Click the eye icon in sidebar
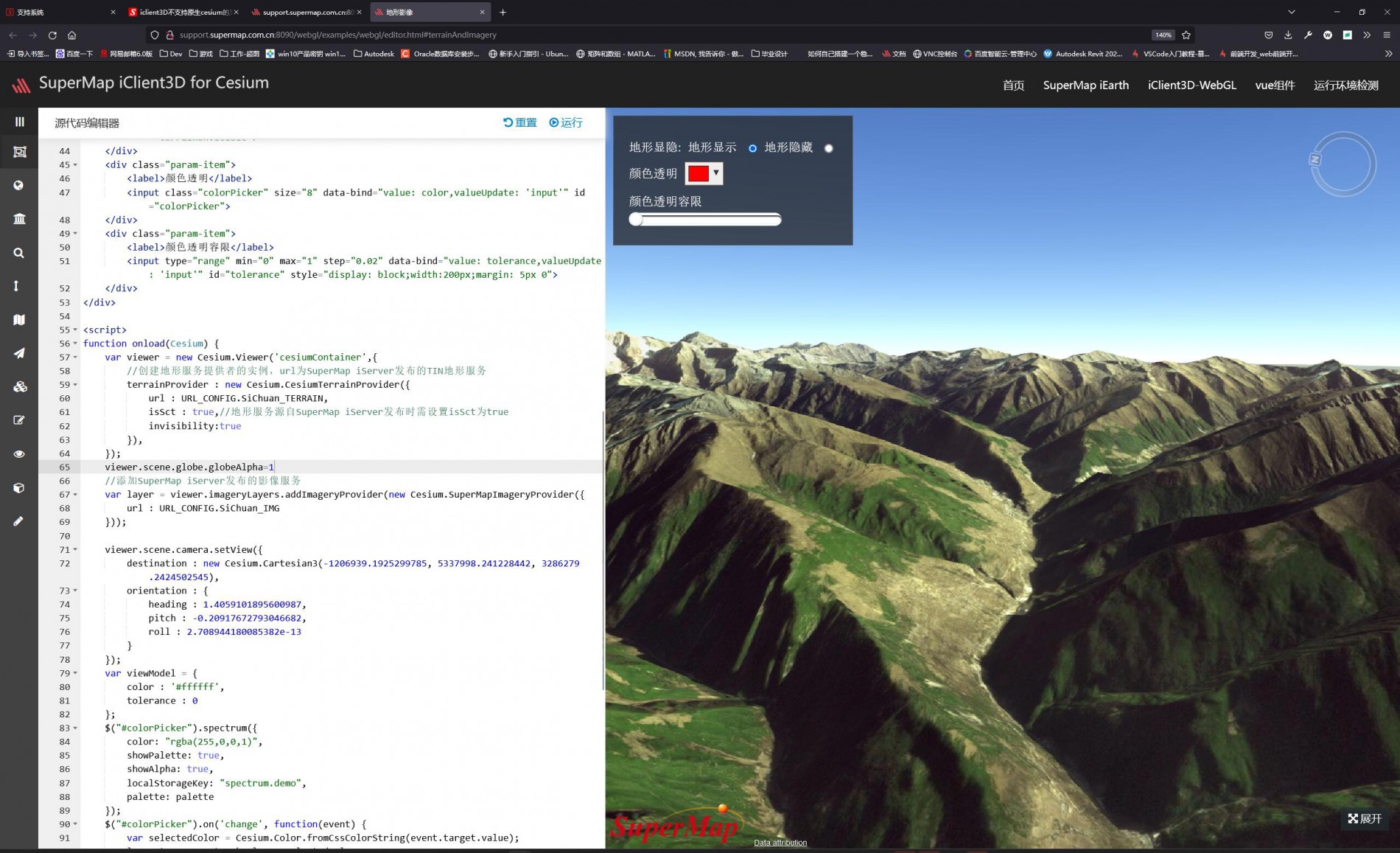Image resolution: width=1400 pixels, height=853 pixels. click(x=19, y=454)
